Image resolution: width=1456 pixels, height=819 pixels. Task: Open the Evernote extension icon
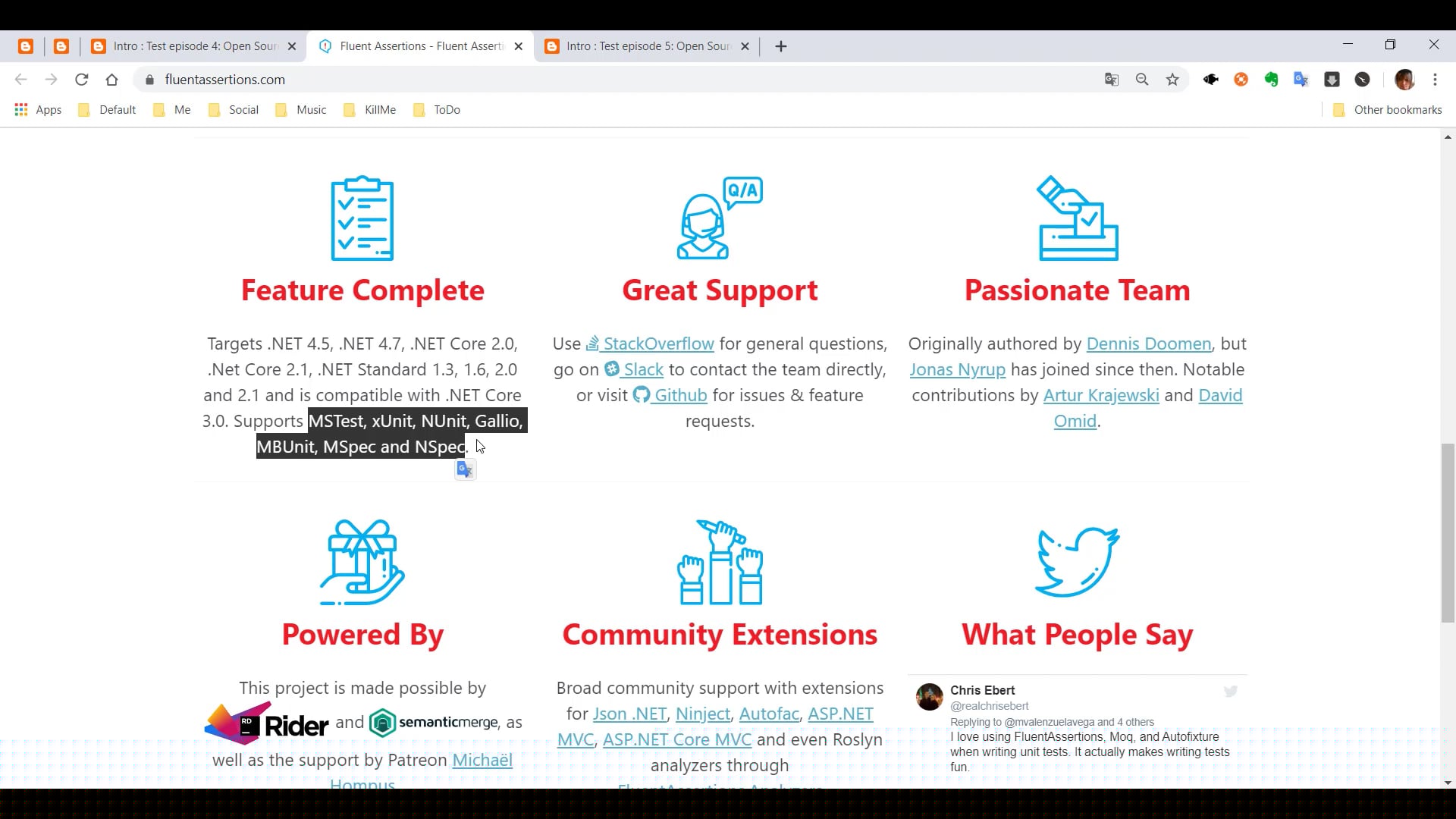(1271, 80)
